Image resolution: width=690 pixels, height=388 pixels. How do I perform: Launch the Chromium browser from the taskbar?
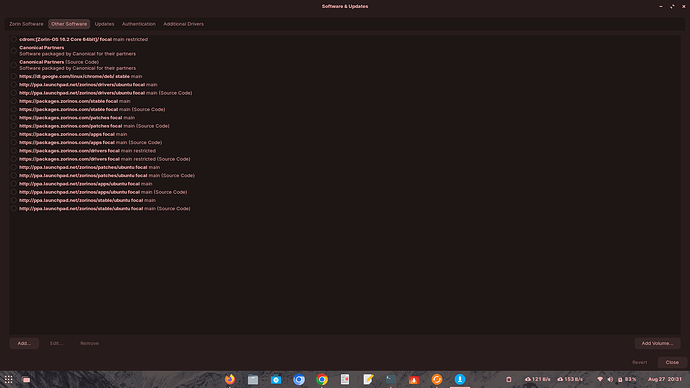click(x=299, y=379)
